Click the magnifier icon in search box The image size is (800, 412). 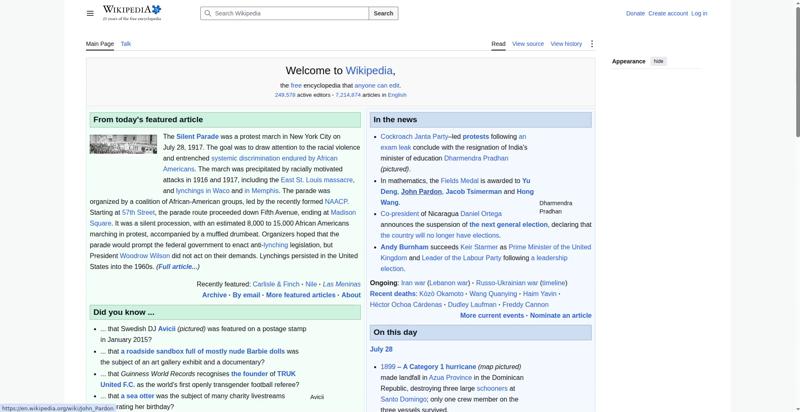point(207,13)
